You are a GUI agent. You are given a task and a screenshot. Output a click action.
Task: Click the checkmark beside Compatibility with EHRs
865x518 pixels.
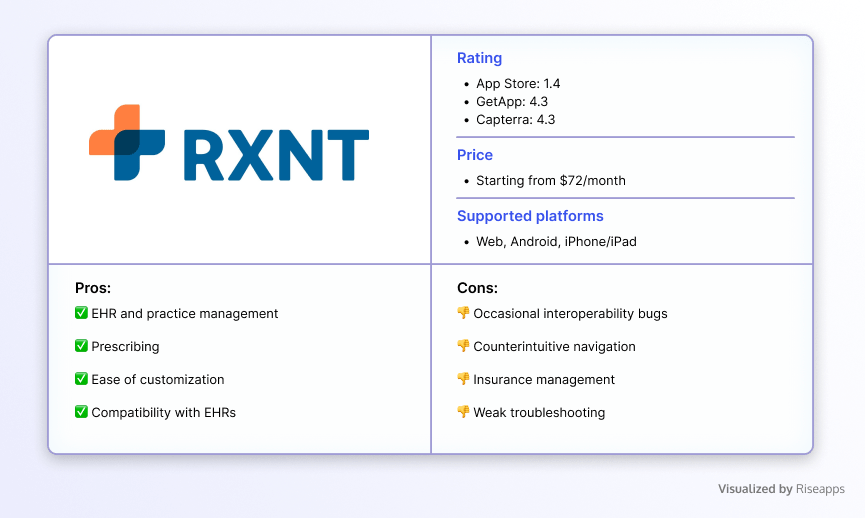[81, 412]
